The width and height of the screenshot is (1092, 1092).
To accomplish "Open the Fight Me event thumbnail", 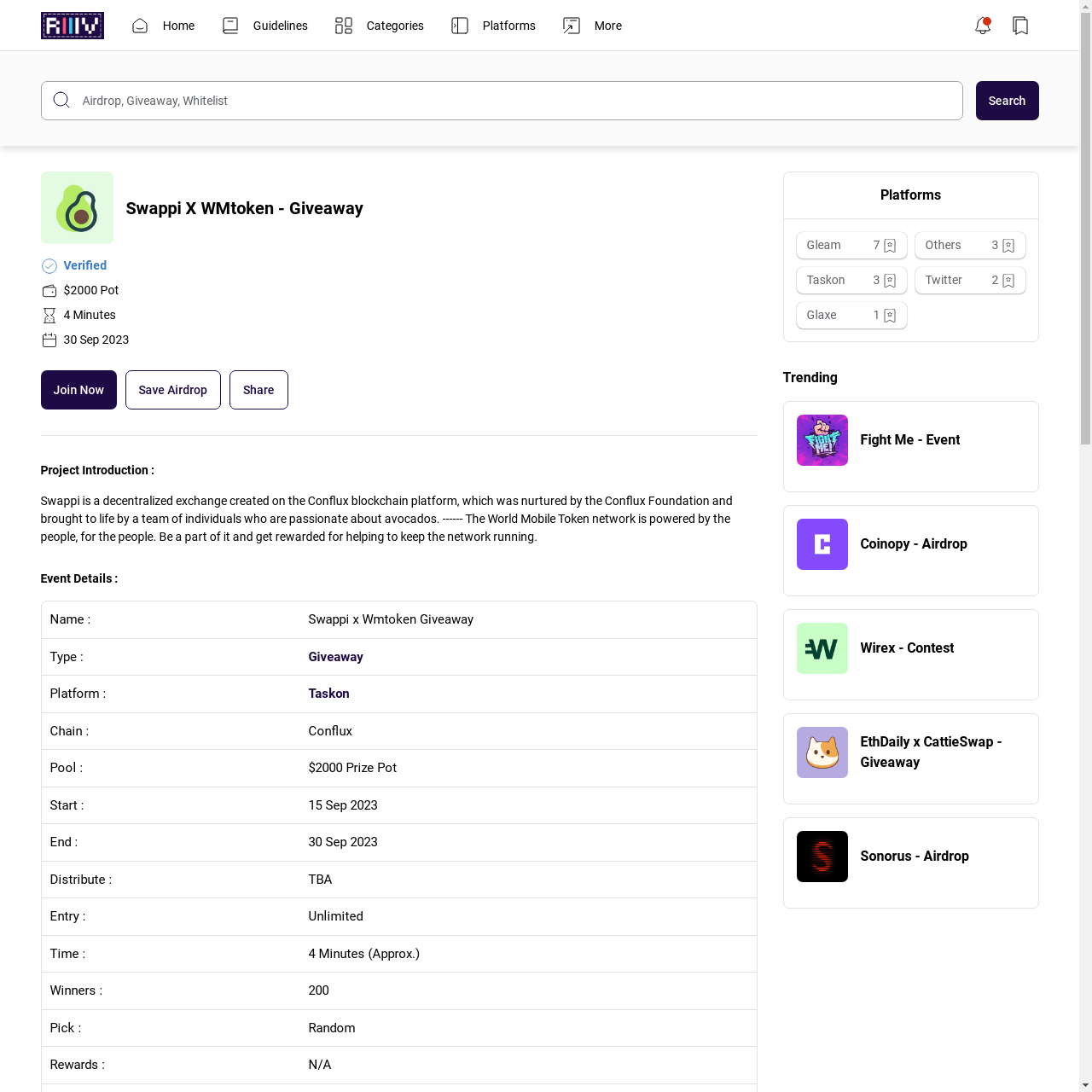I will tap(822, 440).
